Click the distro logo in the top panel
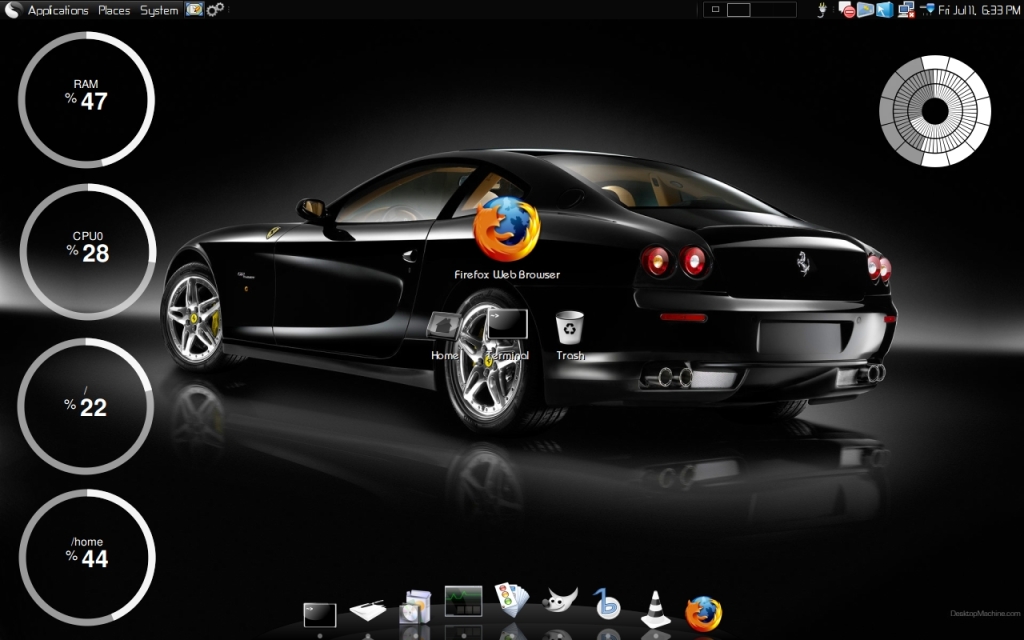 point(13,10)
